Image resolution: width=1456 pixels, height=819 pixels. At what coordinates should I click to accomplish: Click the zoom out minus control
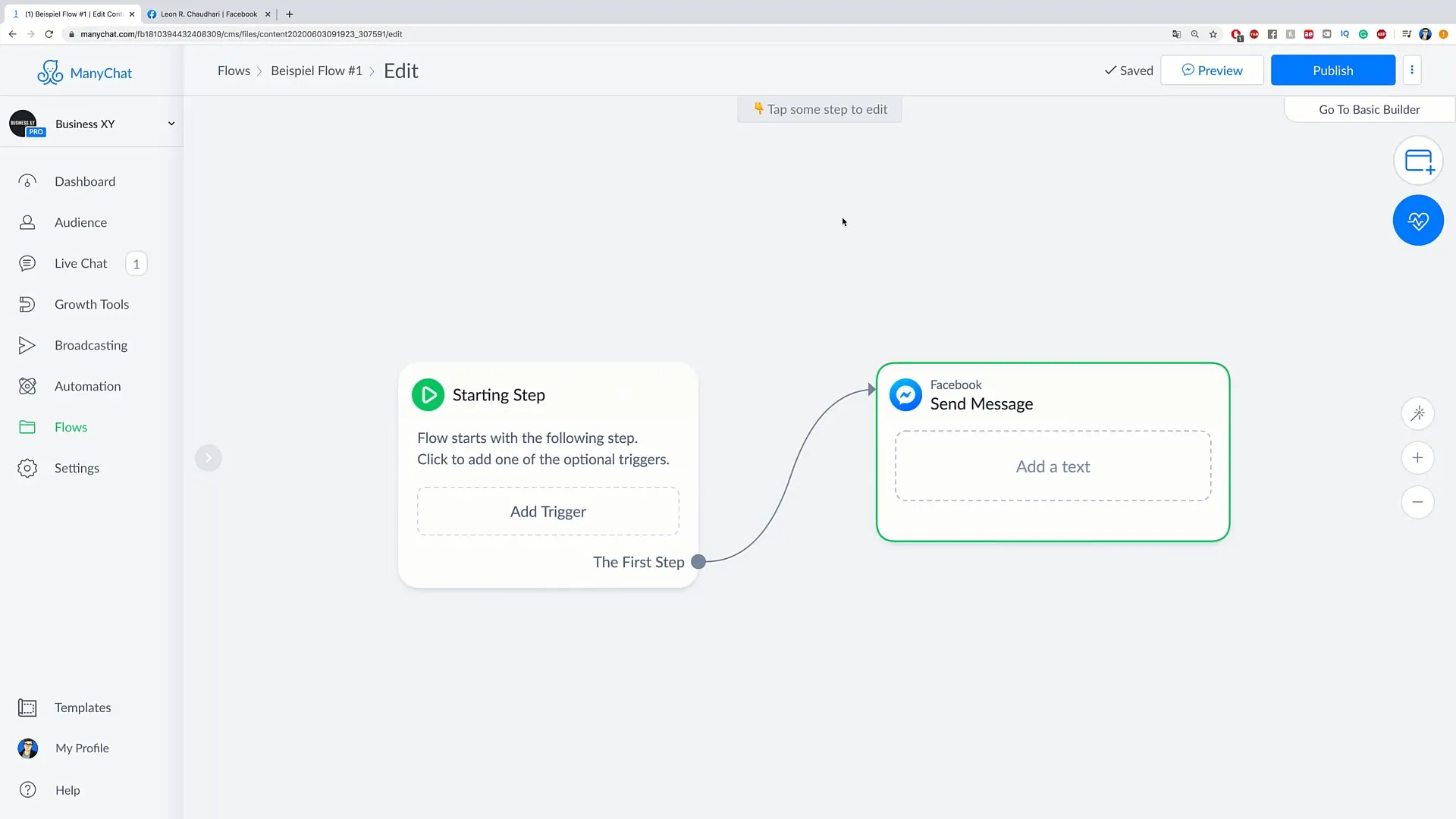[1417, 502]
